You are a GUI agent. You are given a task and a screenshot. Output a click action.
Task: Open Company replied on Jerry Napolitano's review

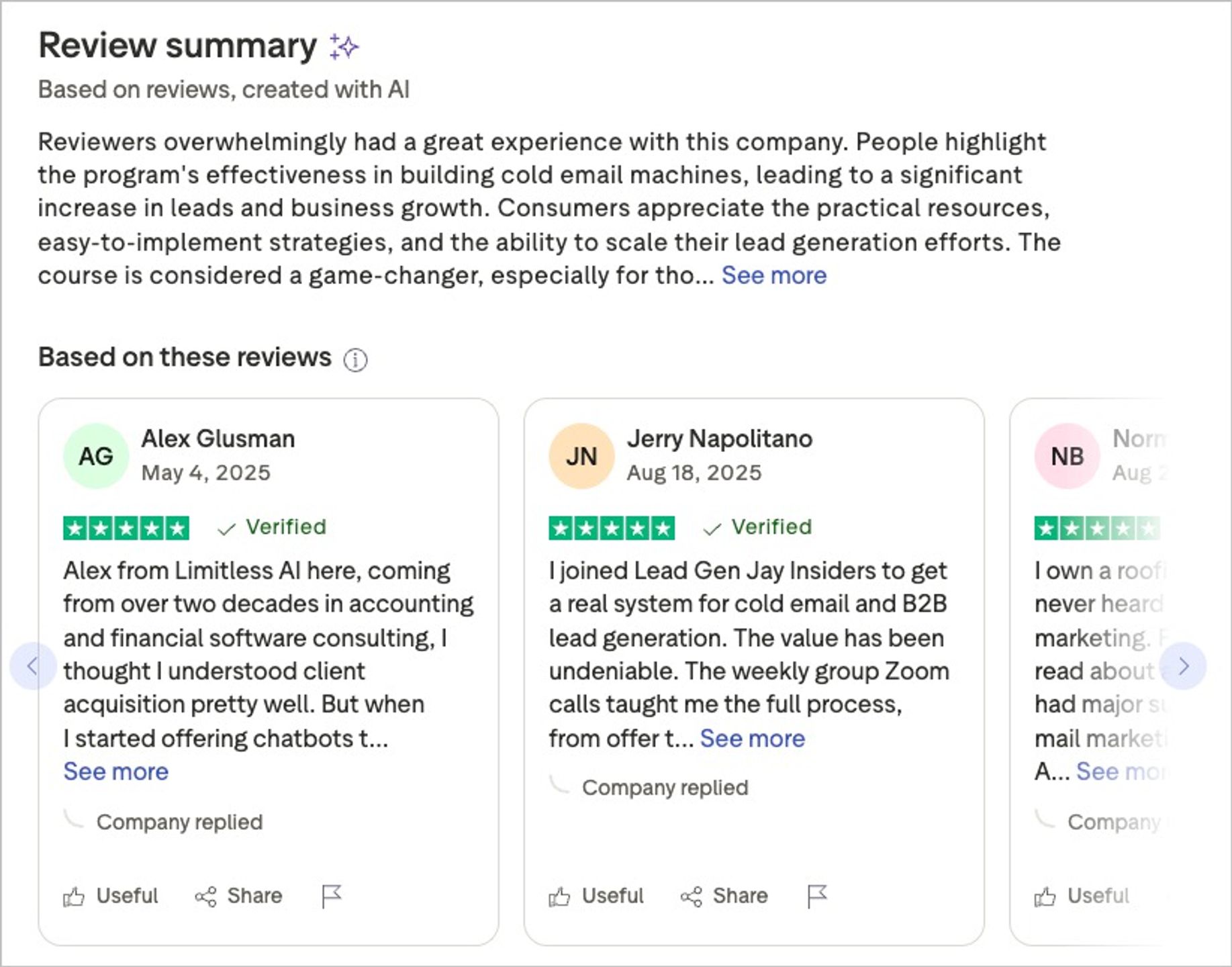[665, 788]
